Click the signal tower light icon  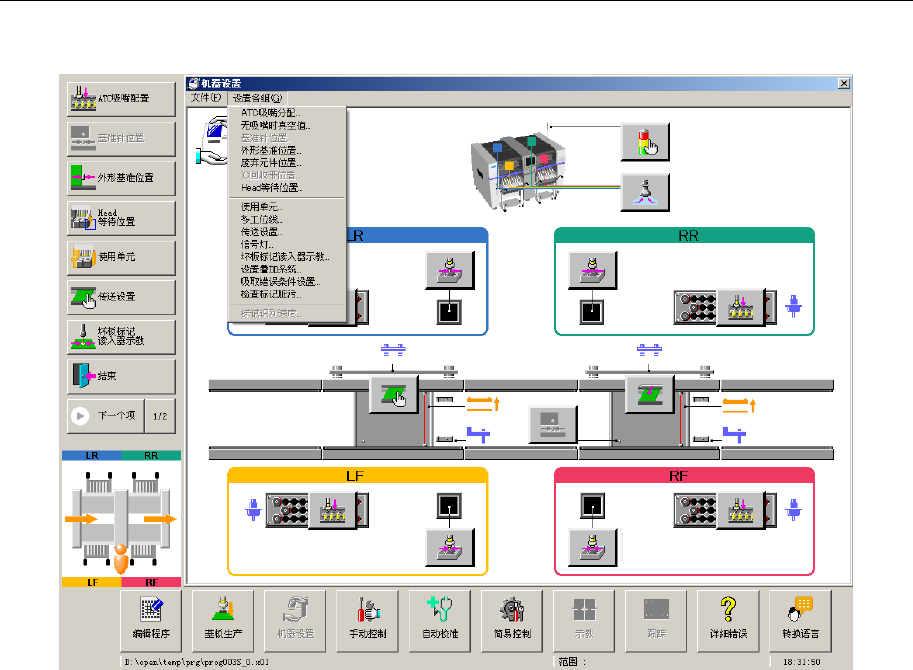pyautogui.click(x=645, y=142)
